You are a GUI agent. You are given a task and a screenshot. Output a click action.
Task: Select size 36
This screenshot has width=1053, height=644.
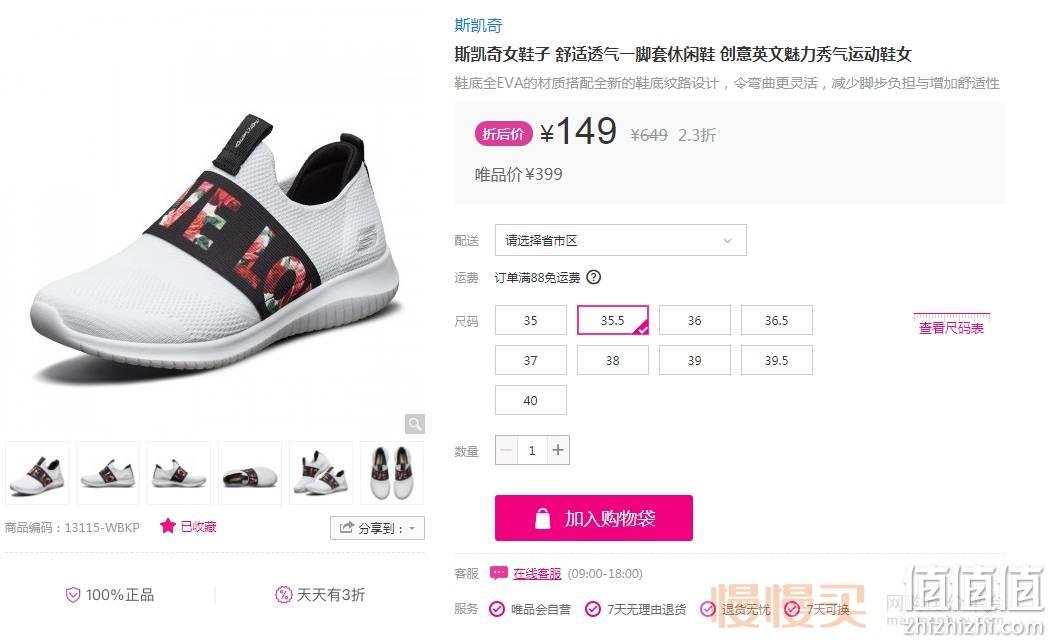(x=694, y=320)
